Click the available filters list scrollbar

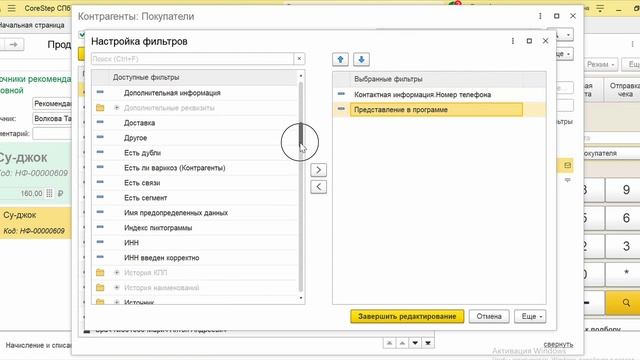301,187
